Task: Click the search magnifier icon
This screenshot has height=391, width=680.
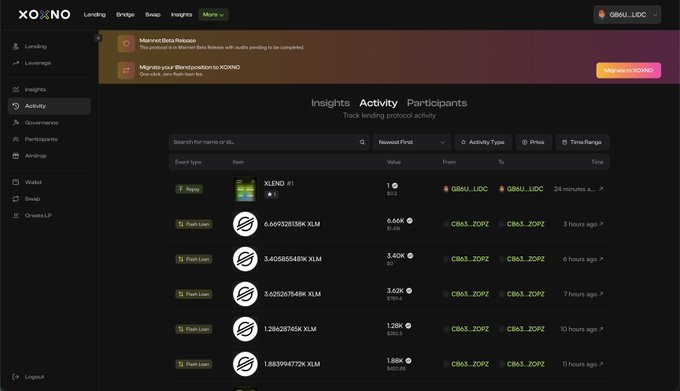Action: coord(362,142)
